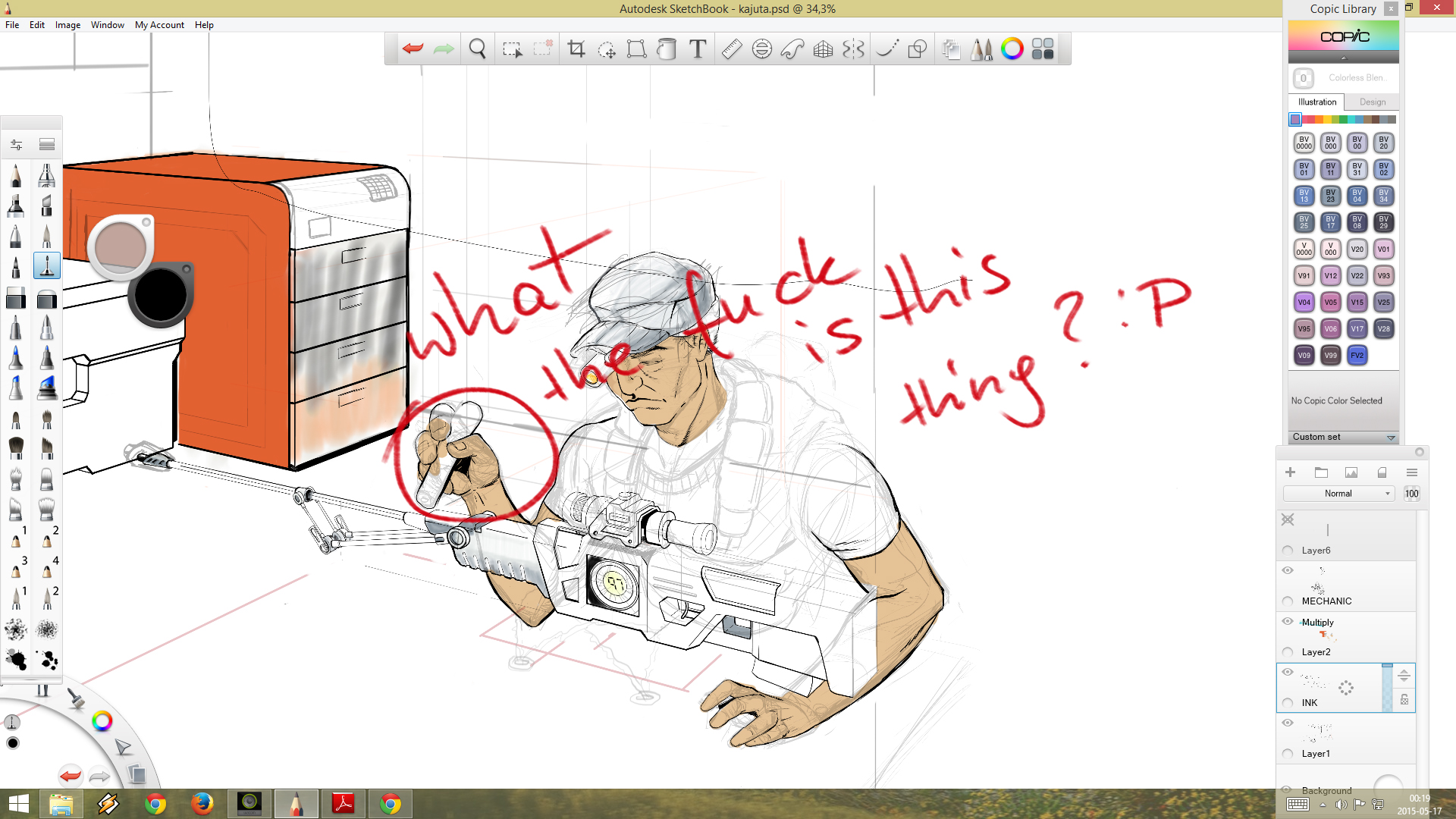The image size is (1456, 819).
Task: Select Layer1 radio button
Action: (x=1288, y=754)
